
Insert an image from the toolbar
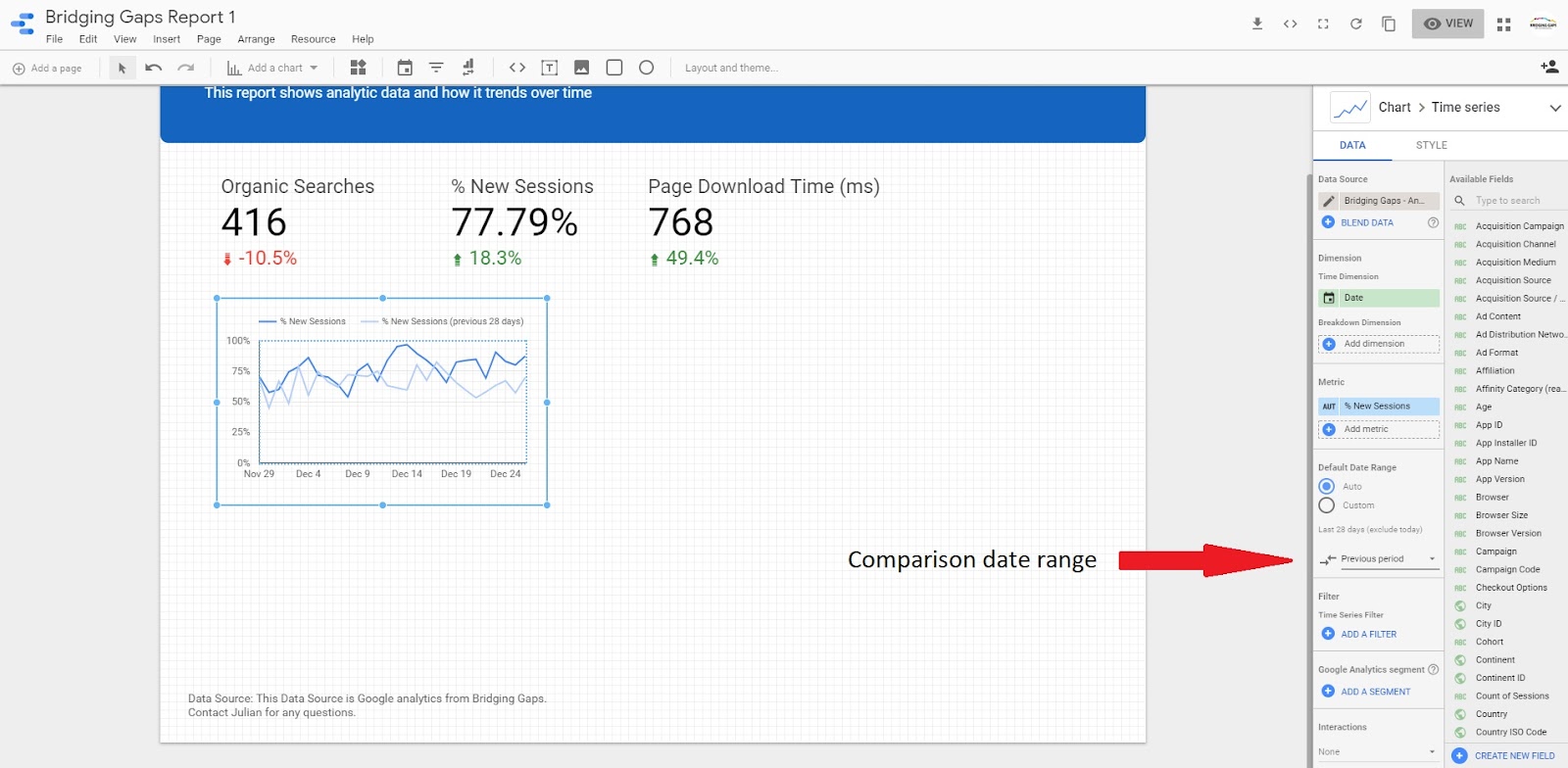(x=582, y=68)
